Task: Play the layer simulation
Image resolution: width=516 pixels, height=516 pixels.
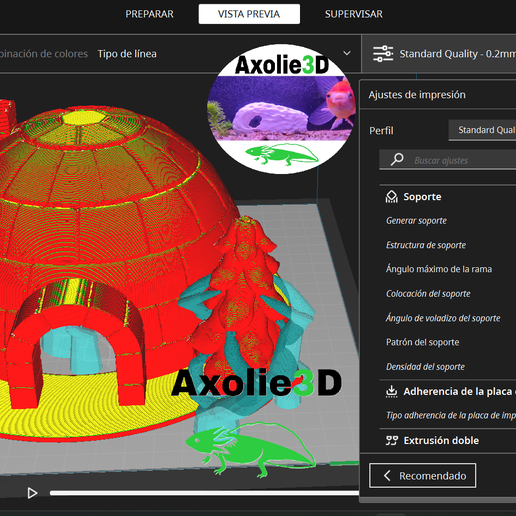Action: pyautogui.click(x=32, y=493)
